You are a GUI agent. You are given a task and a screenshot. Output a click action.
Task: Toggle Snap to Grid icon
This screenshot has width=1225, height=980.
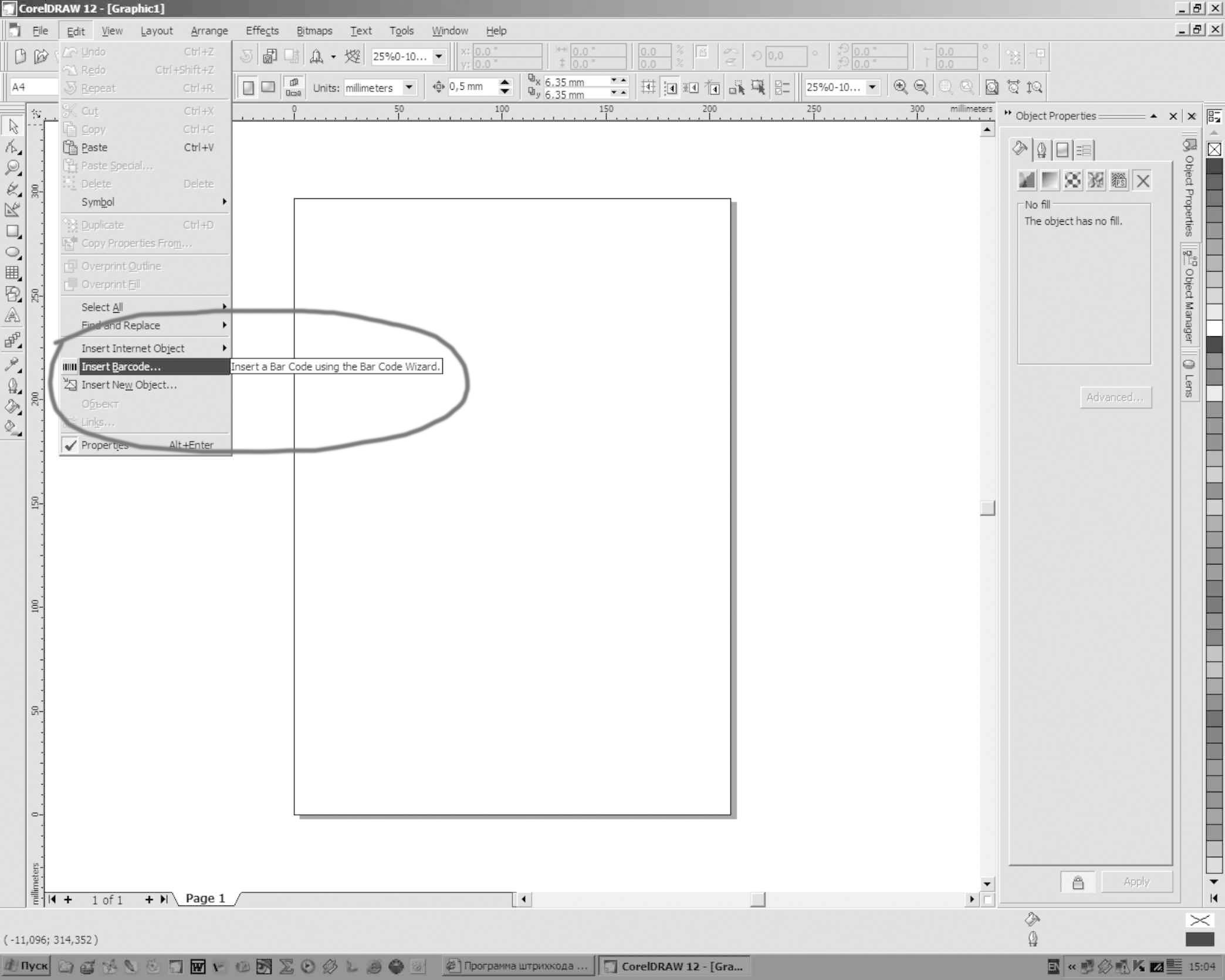pyautogui.click(x=648, y=87)
